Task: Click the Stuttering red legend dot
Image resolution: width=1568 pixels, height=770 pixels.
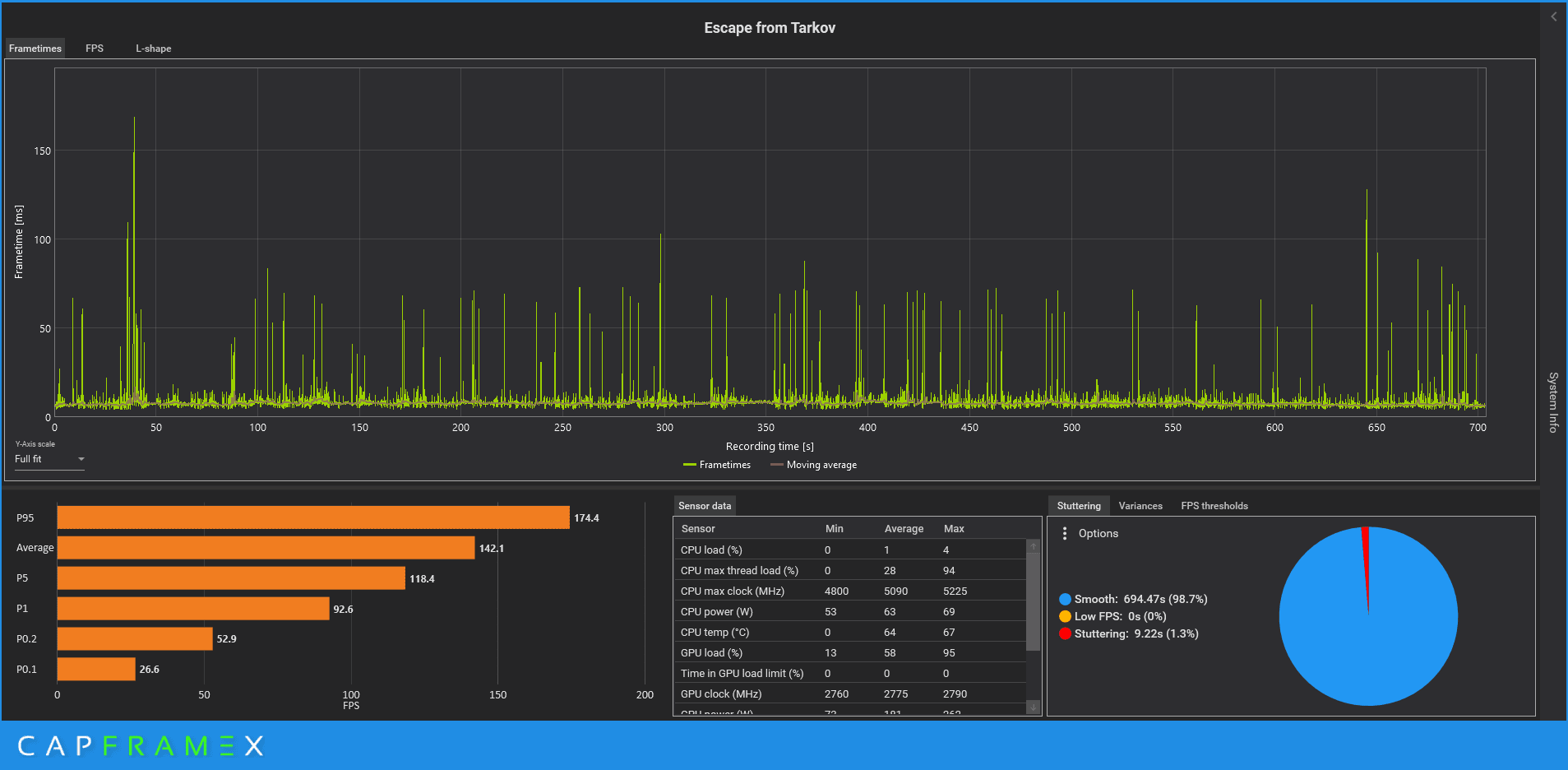Action: [x=1065, y=634]
